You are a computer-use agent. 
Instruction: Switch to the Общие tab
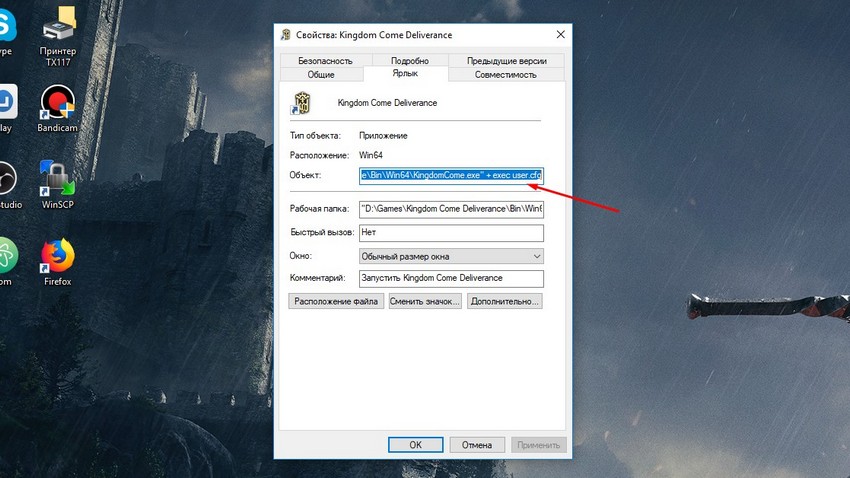tap(321, 74)
